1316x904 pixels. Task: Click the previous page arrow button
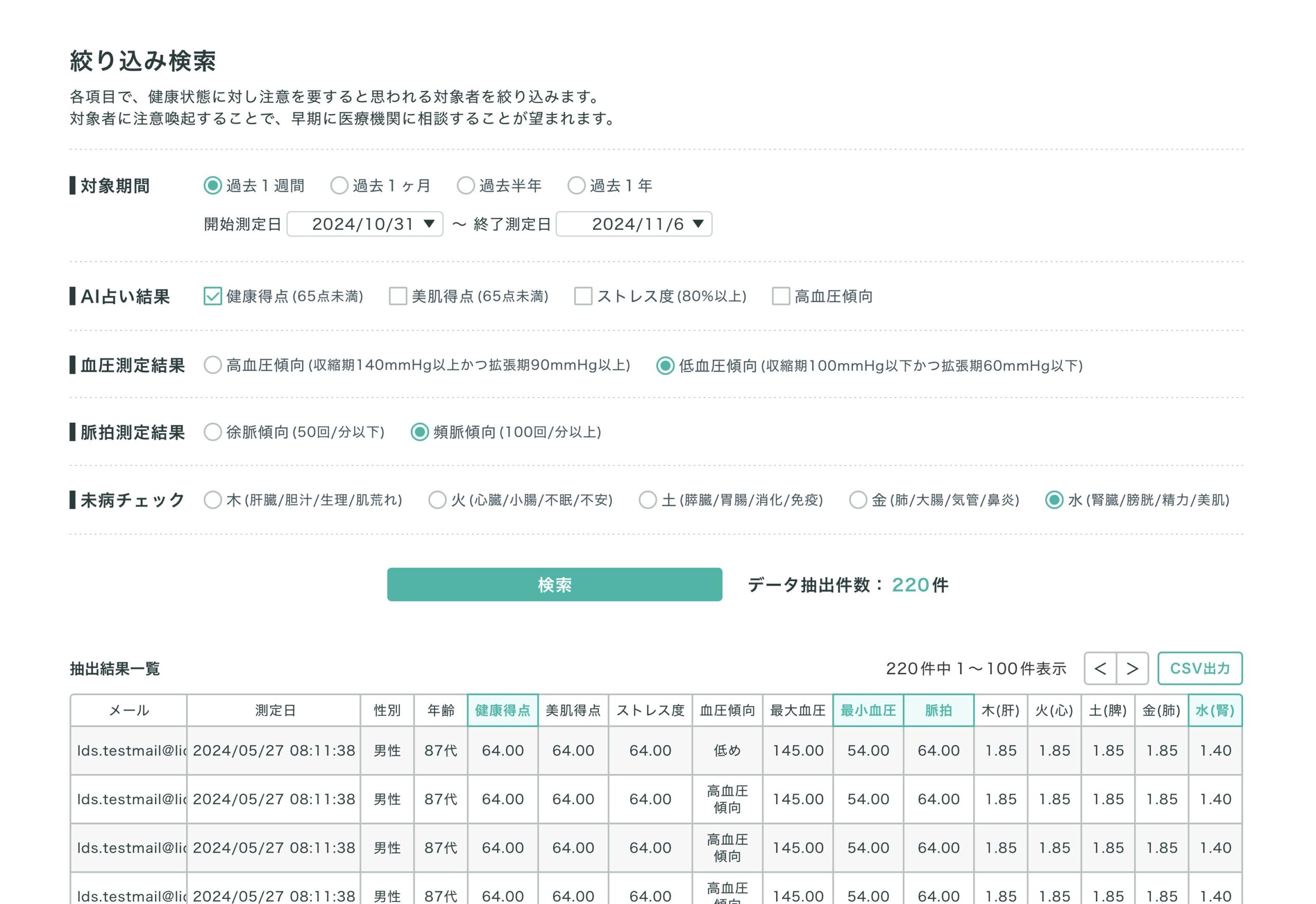1100,668
